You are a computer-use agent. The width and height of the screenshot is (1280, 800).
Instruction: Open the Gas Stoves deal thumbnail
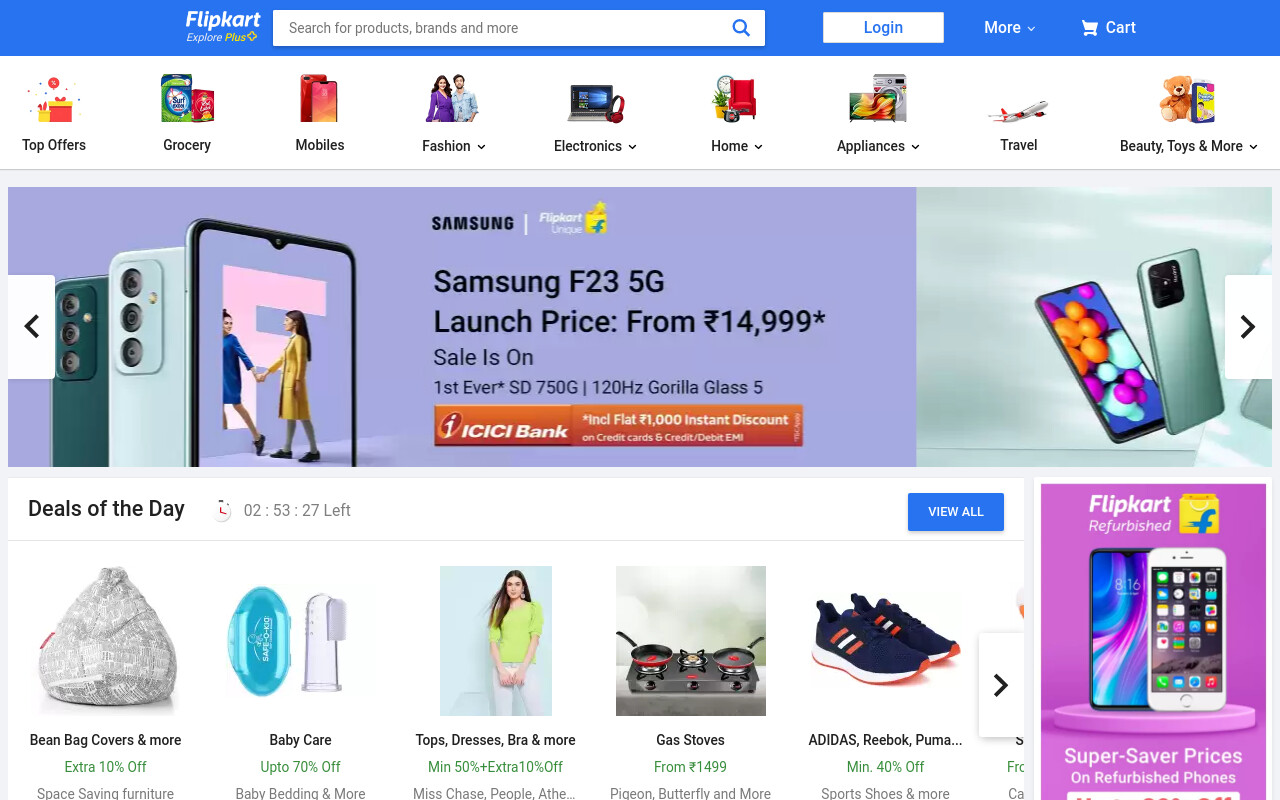pos(691,641)
